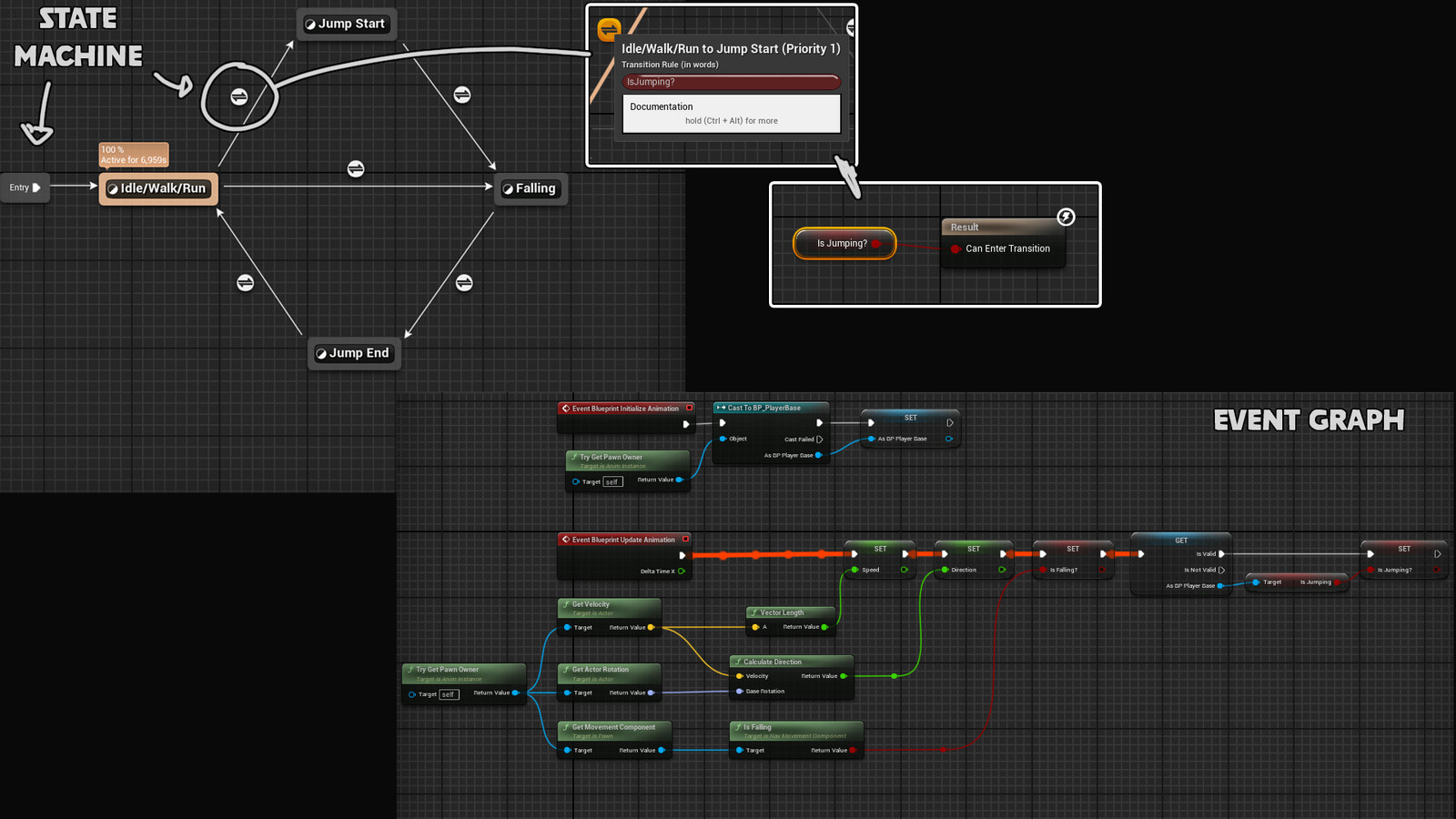Select the SET Is Jumping? node

pyautogui.click(x=1404, y=560)
